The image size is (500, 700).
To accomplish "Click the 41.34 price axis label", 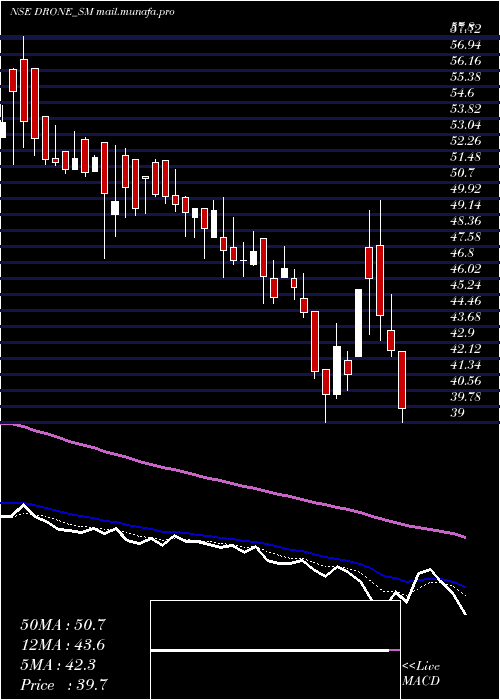I will pos(466,365).
